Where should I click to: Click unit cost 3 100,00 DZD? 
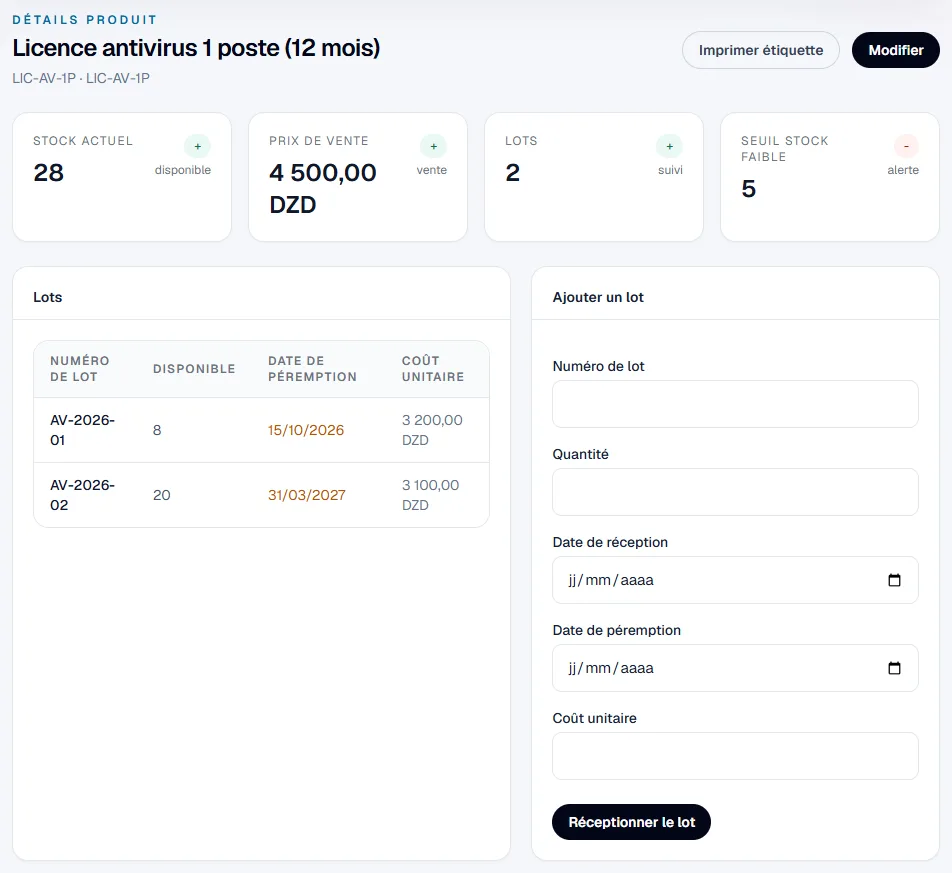(x=430, y=495)
